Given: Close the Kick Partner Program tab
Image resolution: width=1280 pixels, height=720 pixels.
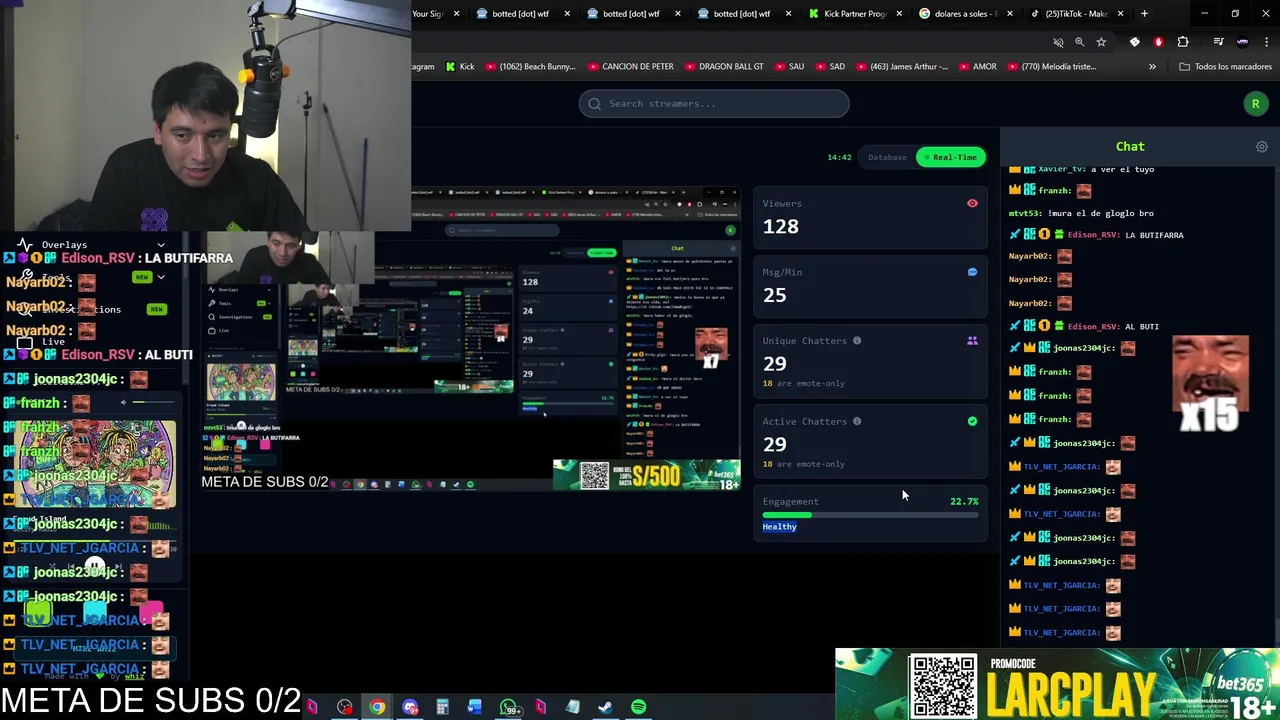Looking at the screenshot, I should [899, 14].
